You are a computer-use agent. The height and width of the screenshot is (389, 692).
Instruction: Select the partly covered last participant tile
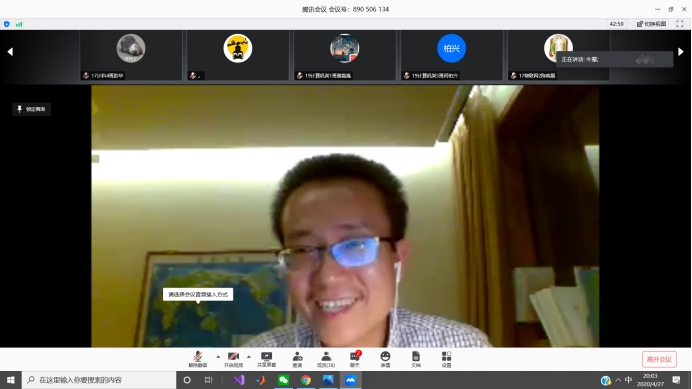click(558, 55)
